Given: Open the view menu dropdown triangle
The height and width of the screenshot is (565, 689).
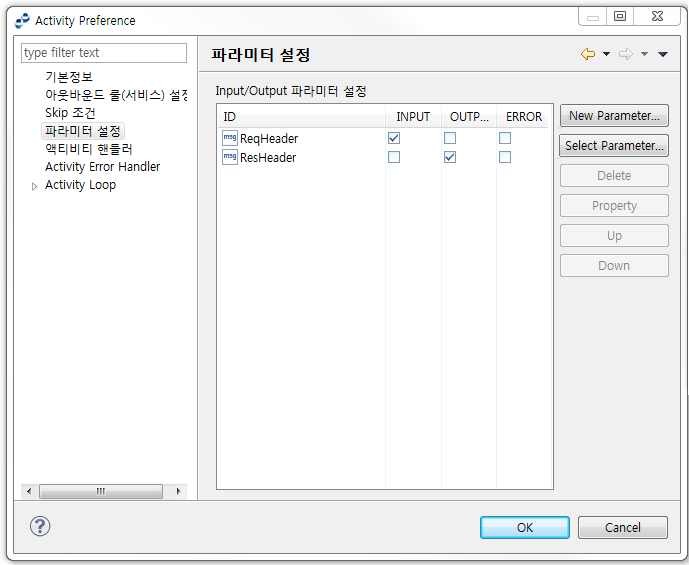Looking at the screenshot, I should tap(663, 54).
